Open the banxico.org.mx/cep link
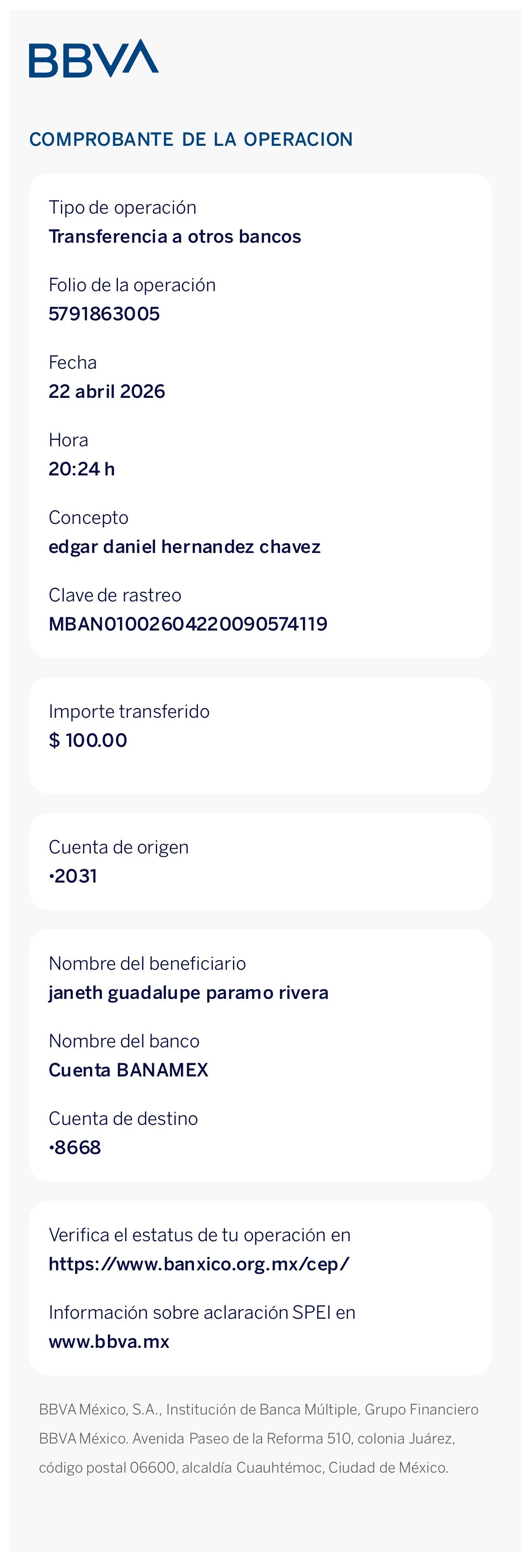The width and height of the screenshot is (521, 1568). tap(199, 1264)
